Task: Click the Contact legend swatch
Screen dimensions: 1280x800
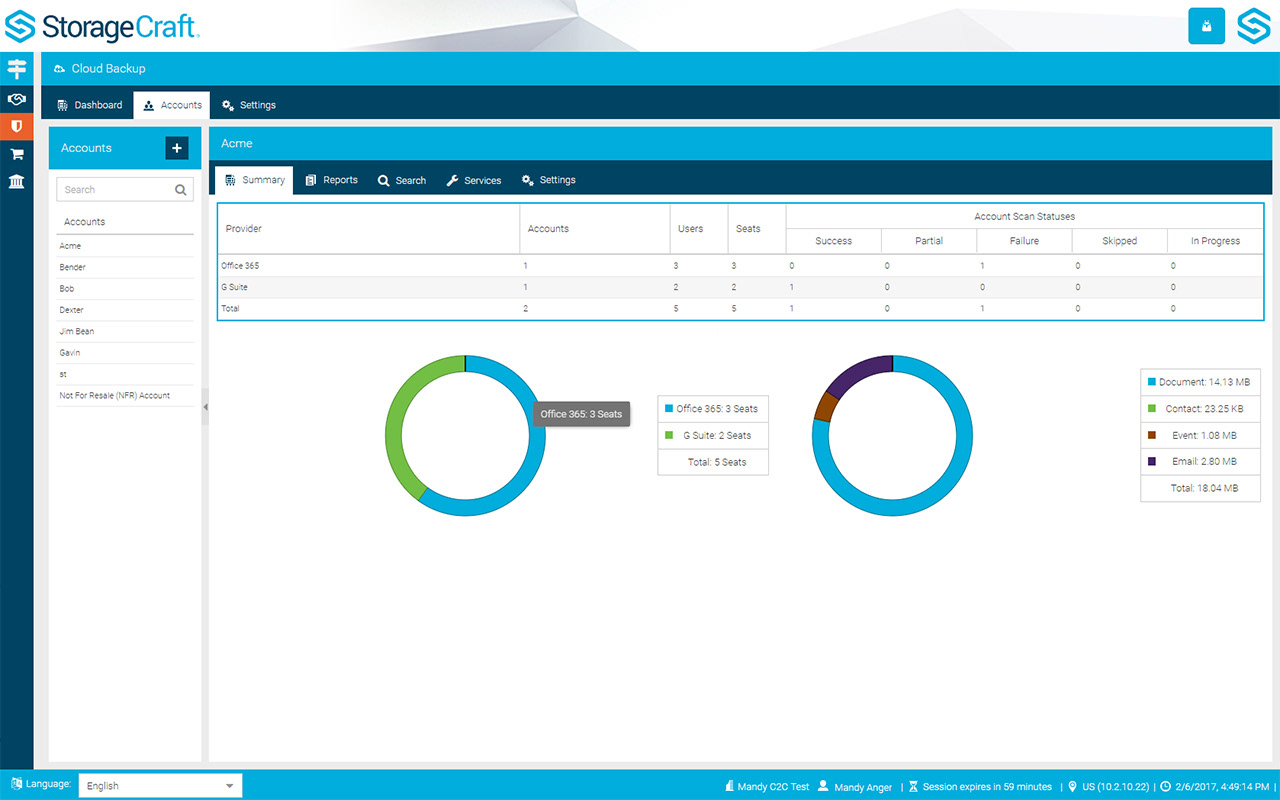Action: (1152, 408)
